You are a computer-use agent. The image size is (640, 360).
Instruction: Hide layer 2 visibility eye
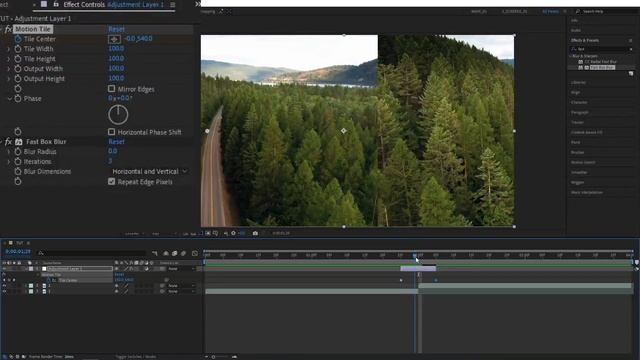tap(4, 286)
